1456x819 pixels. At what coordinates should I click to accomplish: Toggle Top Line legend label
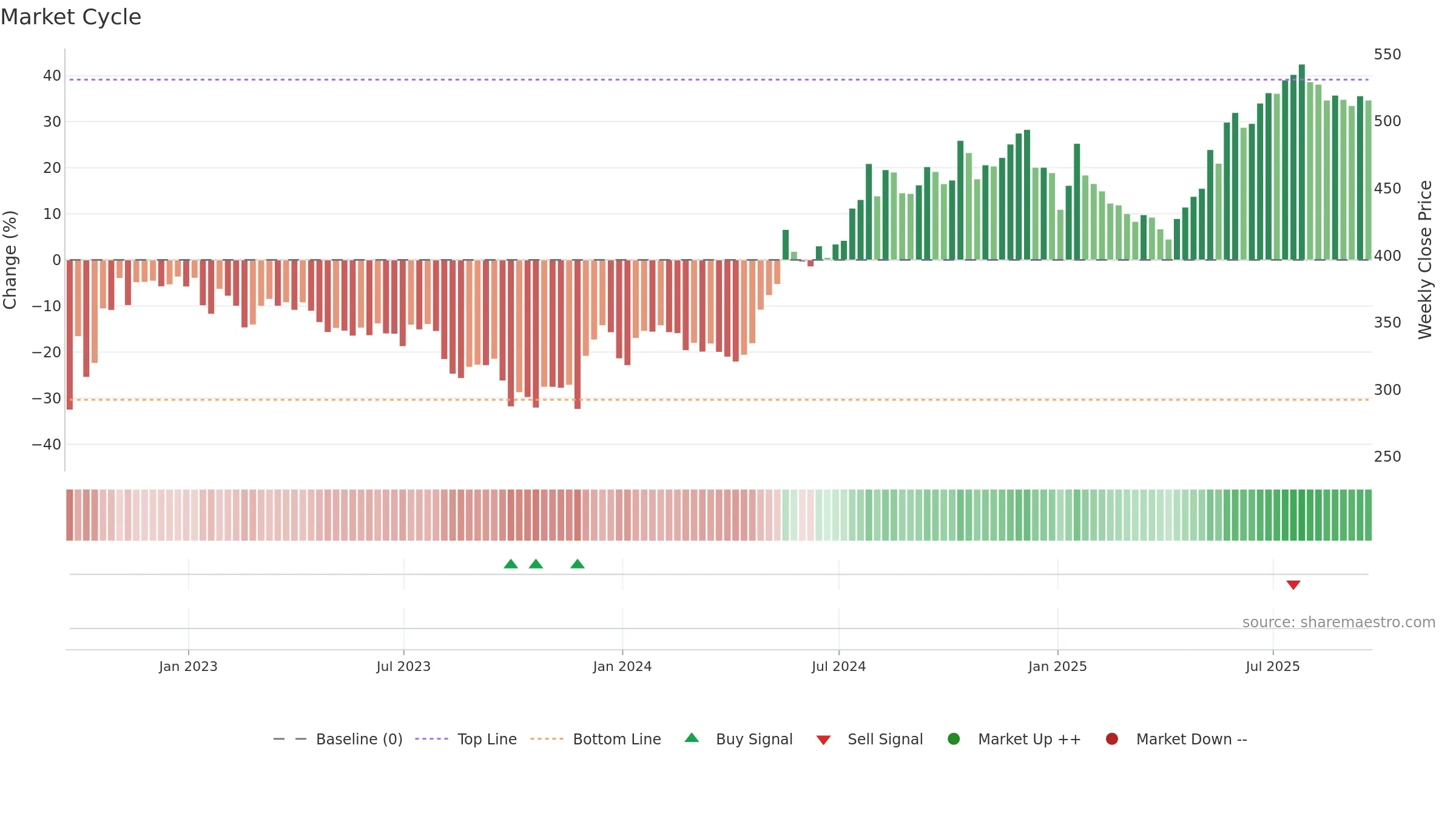(487, 739)
